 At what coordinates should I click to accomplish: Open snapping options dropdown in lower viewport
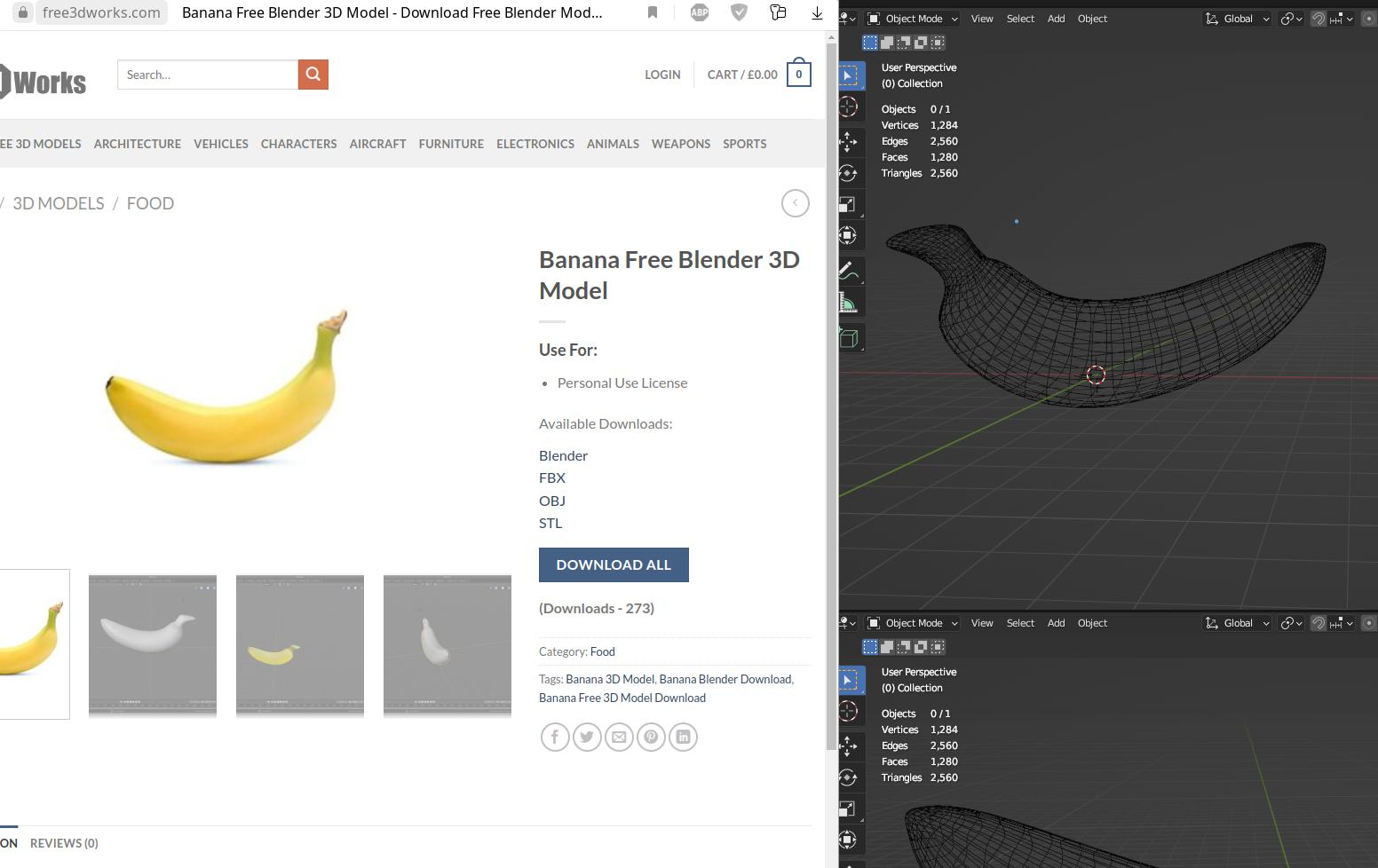pos(1341,623)
